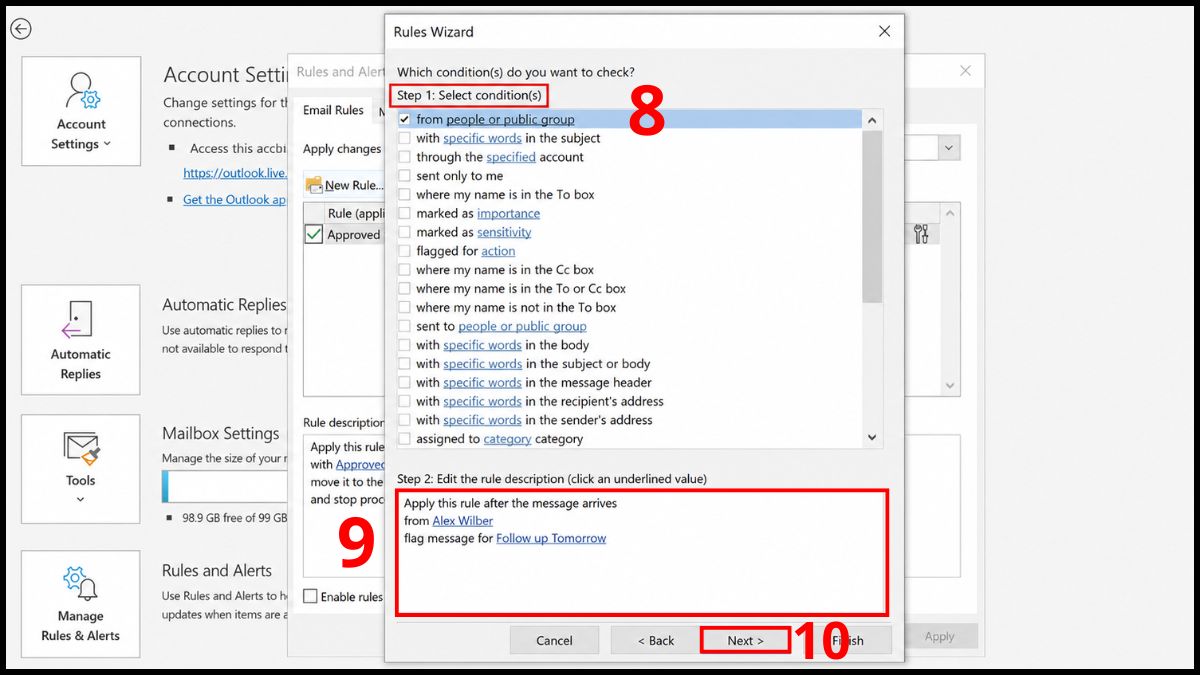
Task: Close the Rules Wizard dialog
Action: point(884,32)
